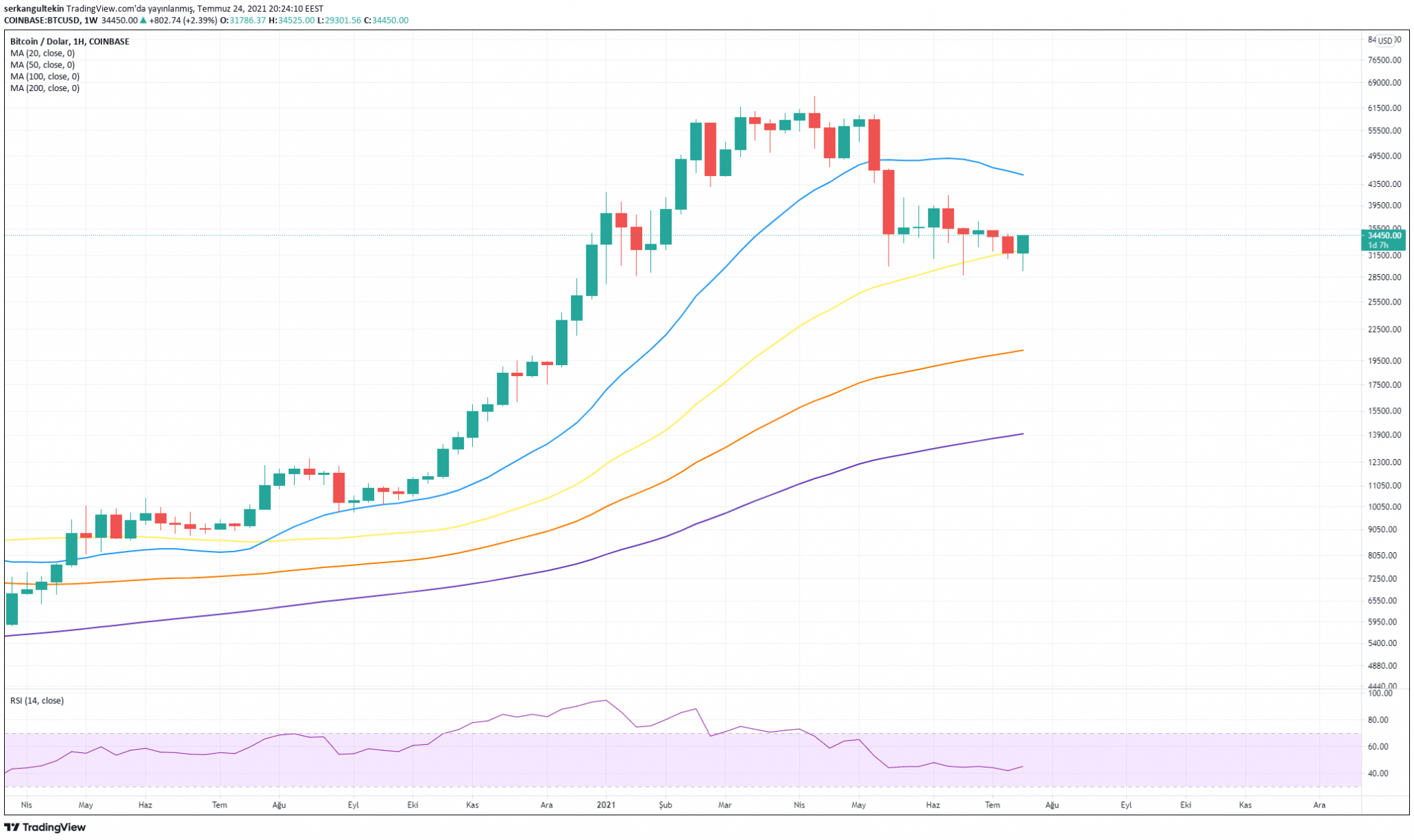Image resolution: width=1414 pixels, height=840 pixels.
Task: Select the MA (100, close, 0) legend
Action: pos(44,77)
